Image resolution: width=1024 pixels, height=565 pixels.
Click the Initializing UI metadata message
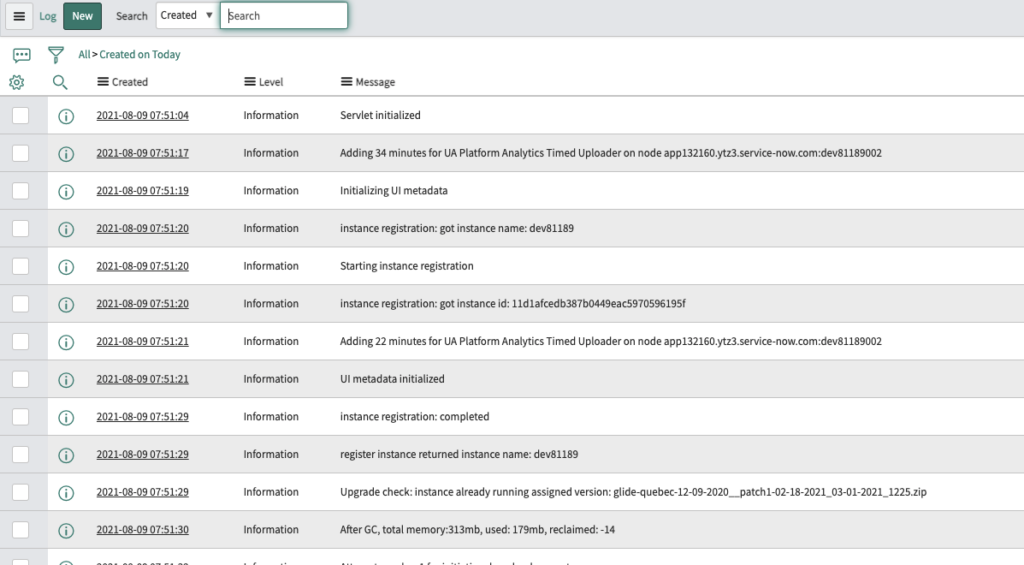pyautogui.click(x=394, y=191)
